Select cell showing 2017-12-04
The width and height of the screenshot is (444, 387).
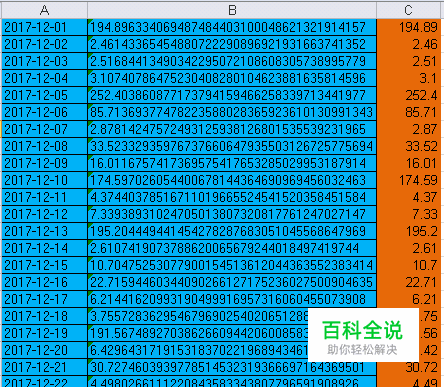point(44,78)
